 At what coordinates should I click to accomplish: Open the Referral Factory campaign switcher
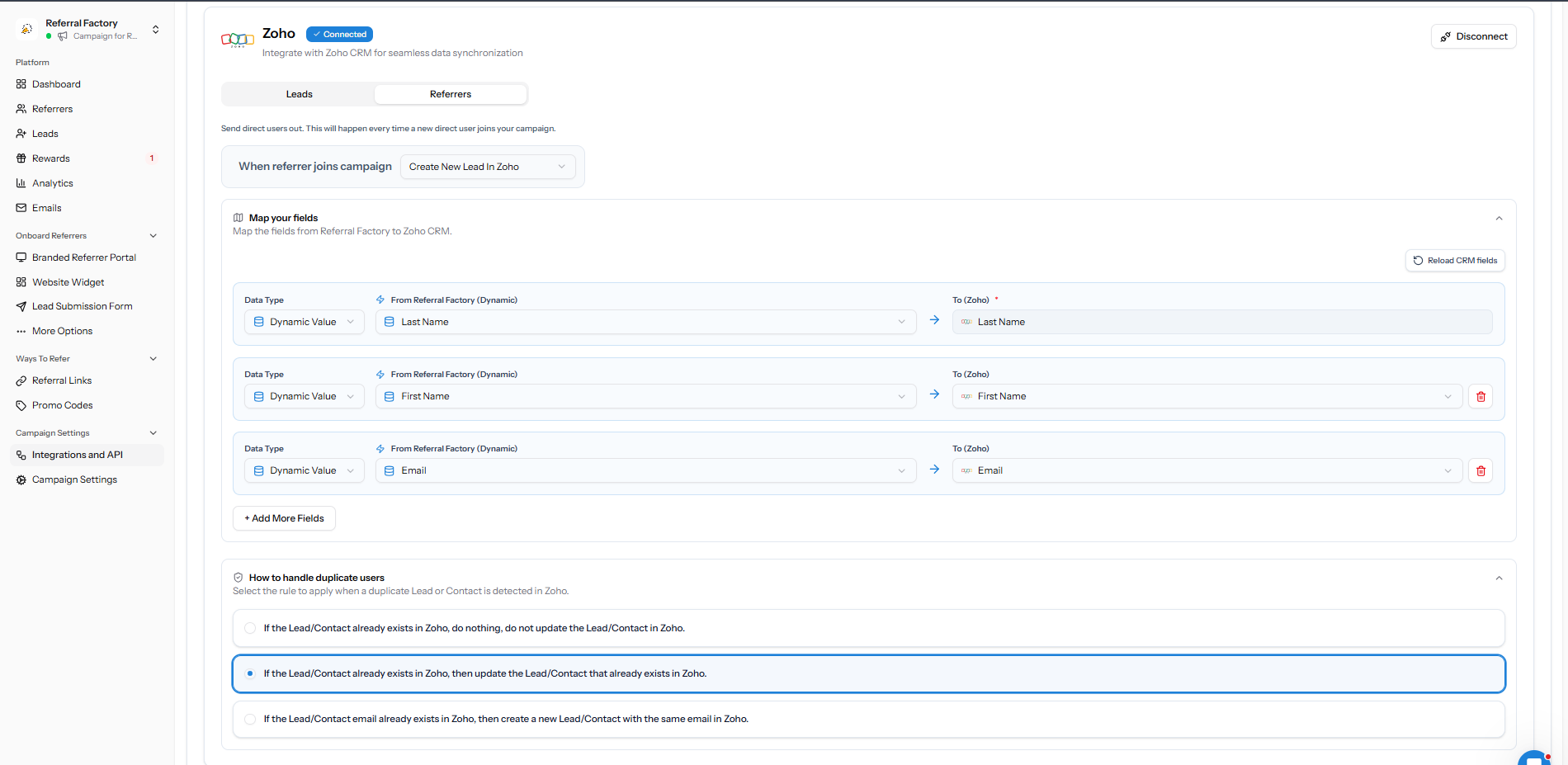click(87, 29)
